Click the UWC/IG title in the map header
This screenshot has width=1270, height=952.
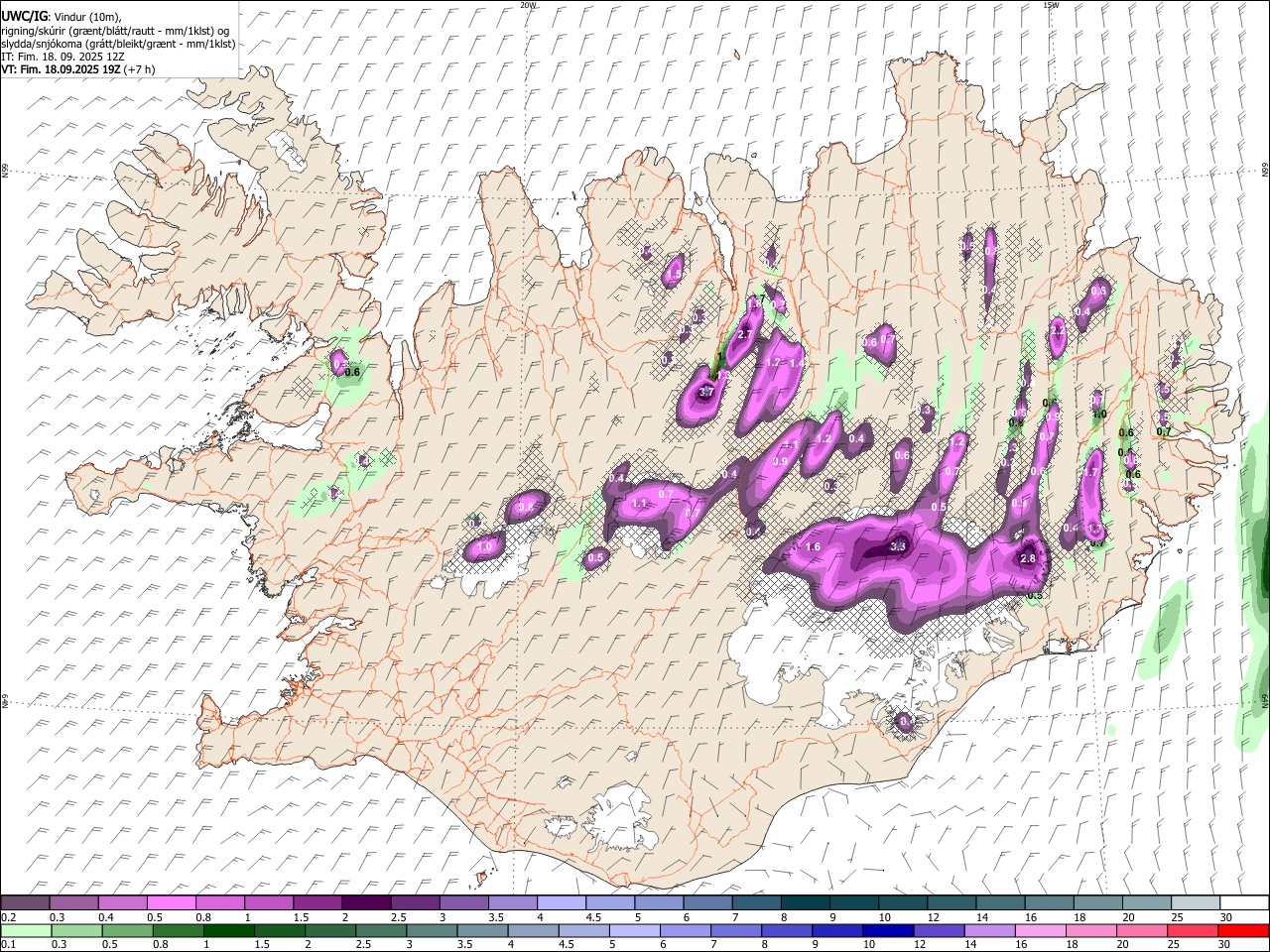(x=24, y=16)
